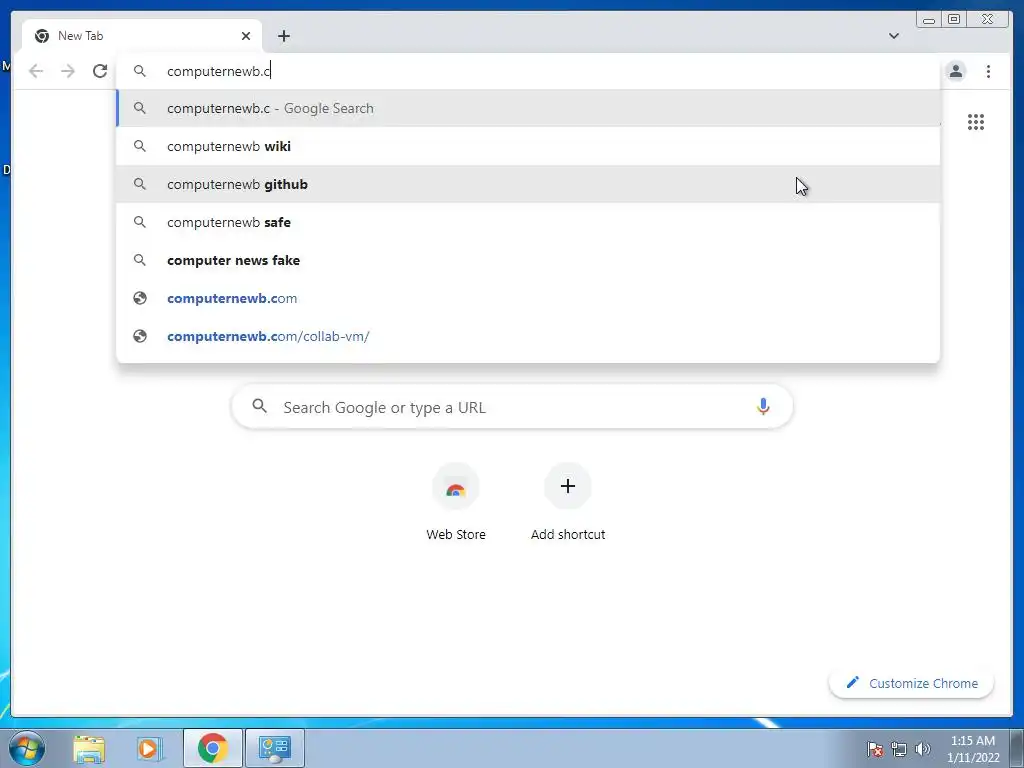Image resolution: width=1024 pixels, height=768 pixels.
Task: Launch Windows Media Player from taskbar
Action: point(150,748)
